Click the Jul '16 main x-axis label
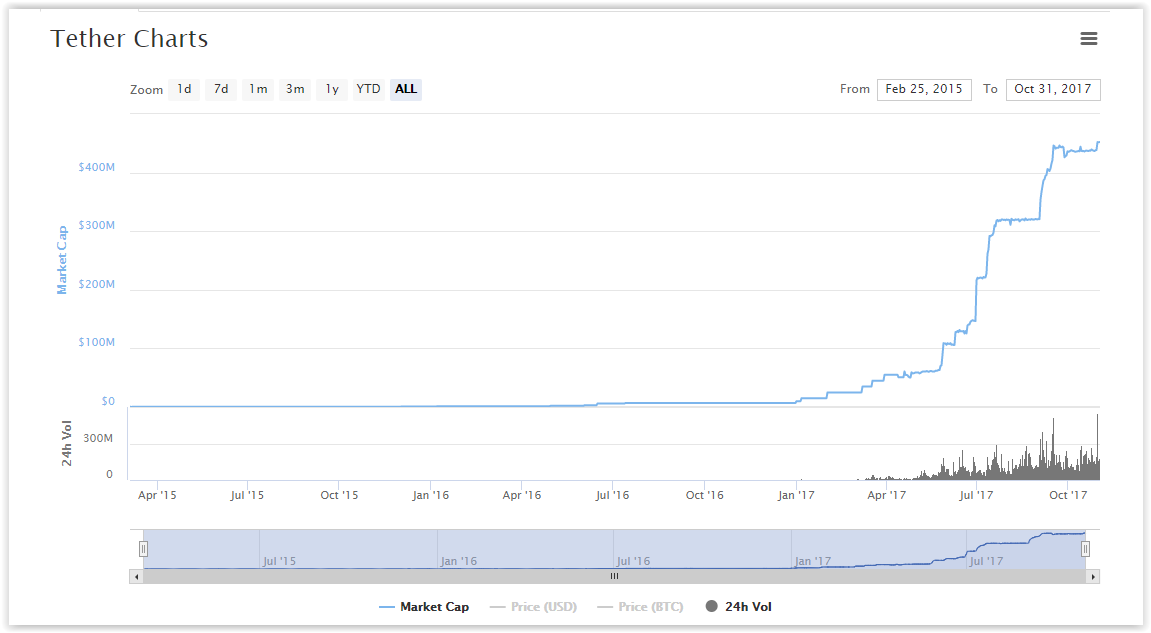 (612, 495)
